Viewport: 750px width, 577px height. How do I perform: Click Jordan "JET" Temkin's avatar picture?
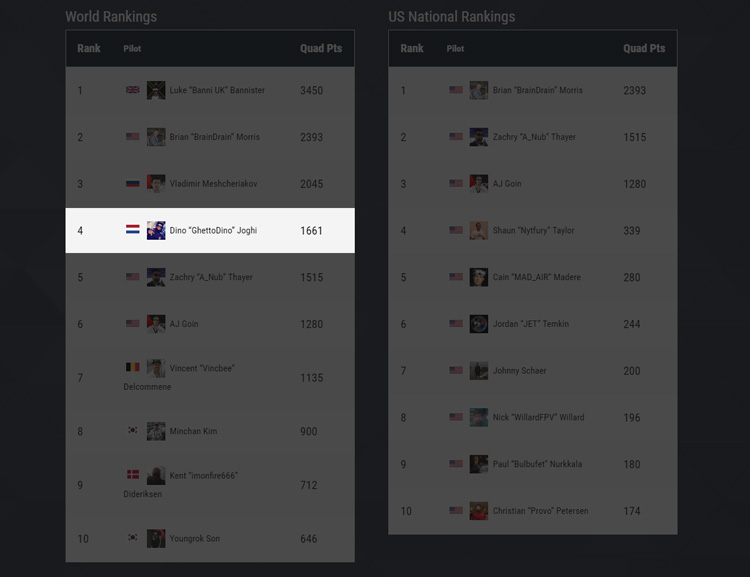479,324
